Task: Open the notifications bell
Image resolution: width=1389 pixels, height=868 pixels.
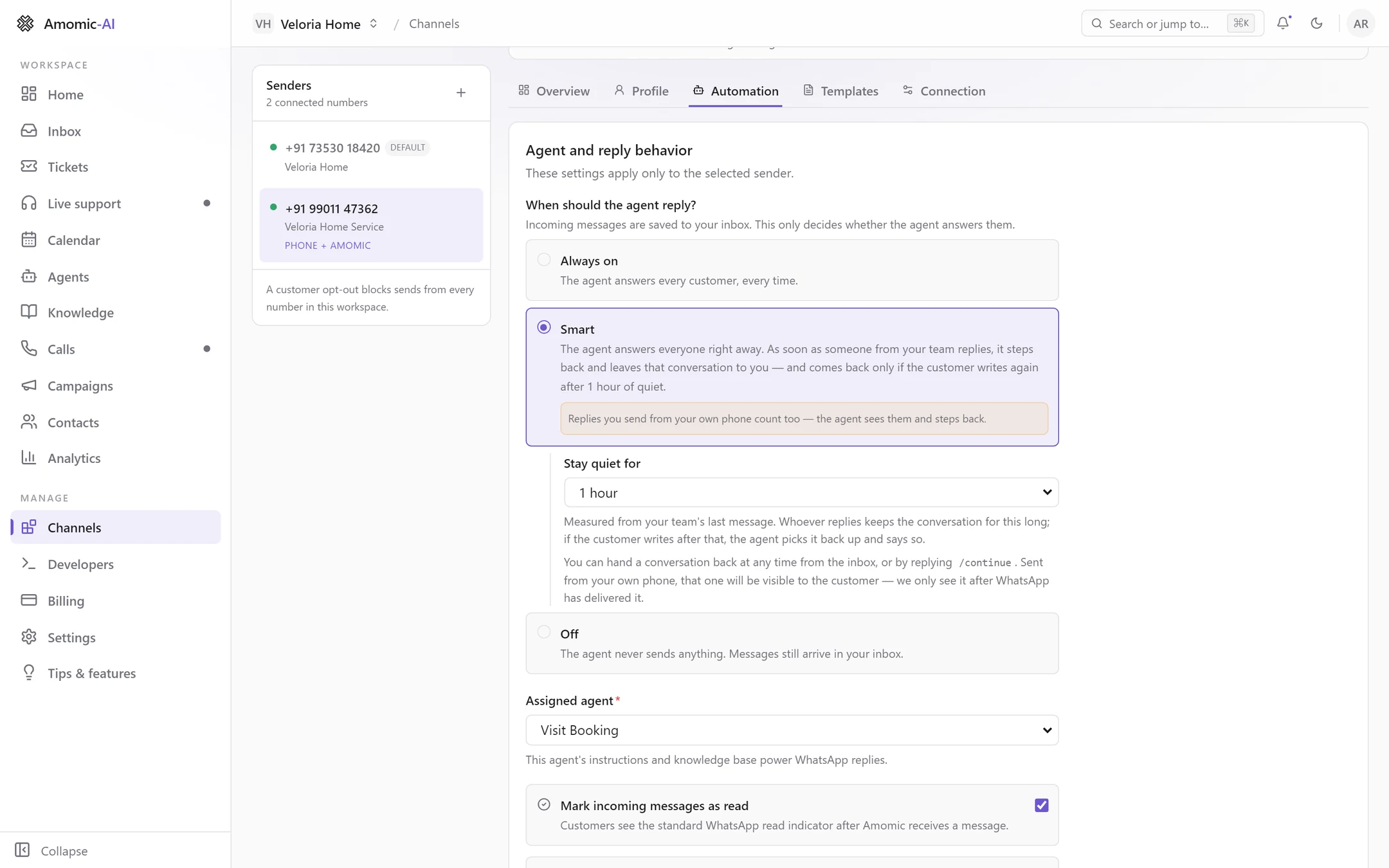Action: coord(1283,23)
